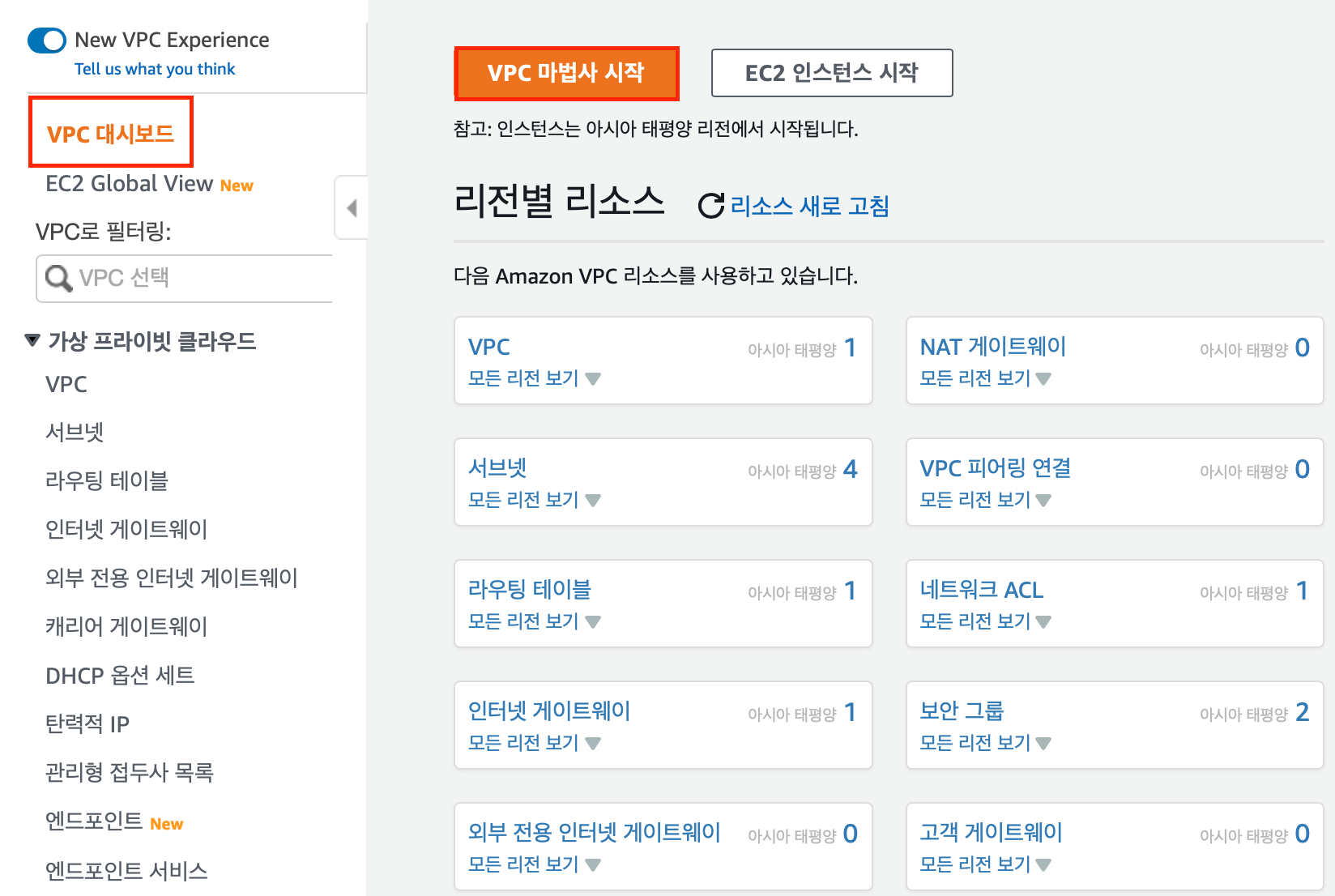This screenshot has height=896, width=1335.
Task: Click the search magnifier icon in the VPC filter
Action: pos(58,278)
